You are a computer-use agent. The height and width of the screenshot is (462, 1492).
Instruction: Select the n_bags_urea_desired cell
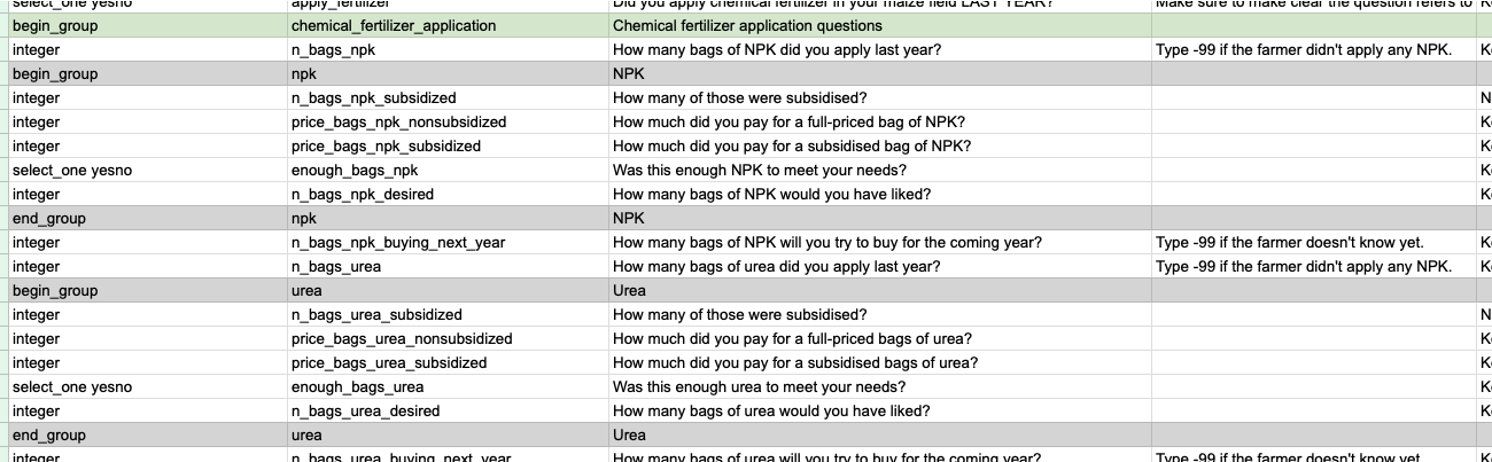[x=365, y=411]
